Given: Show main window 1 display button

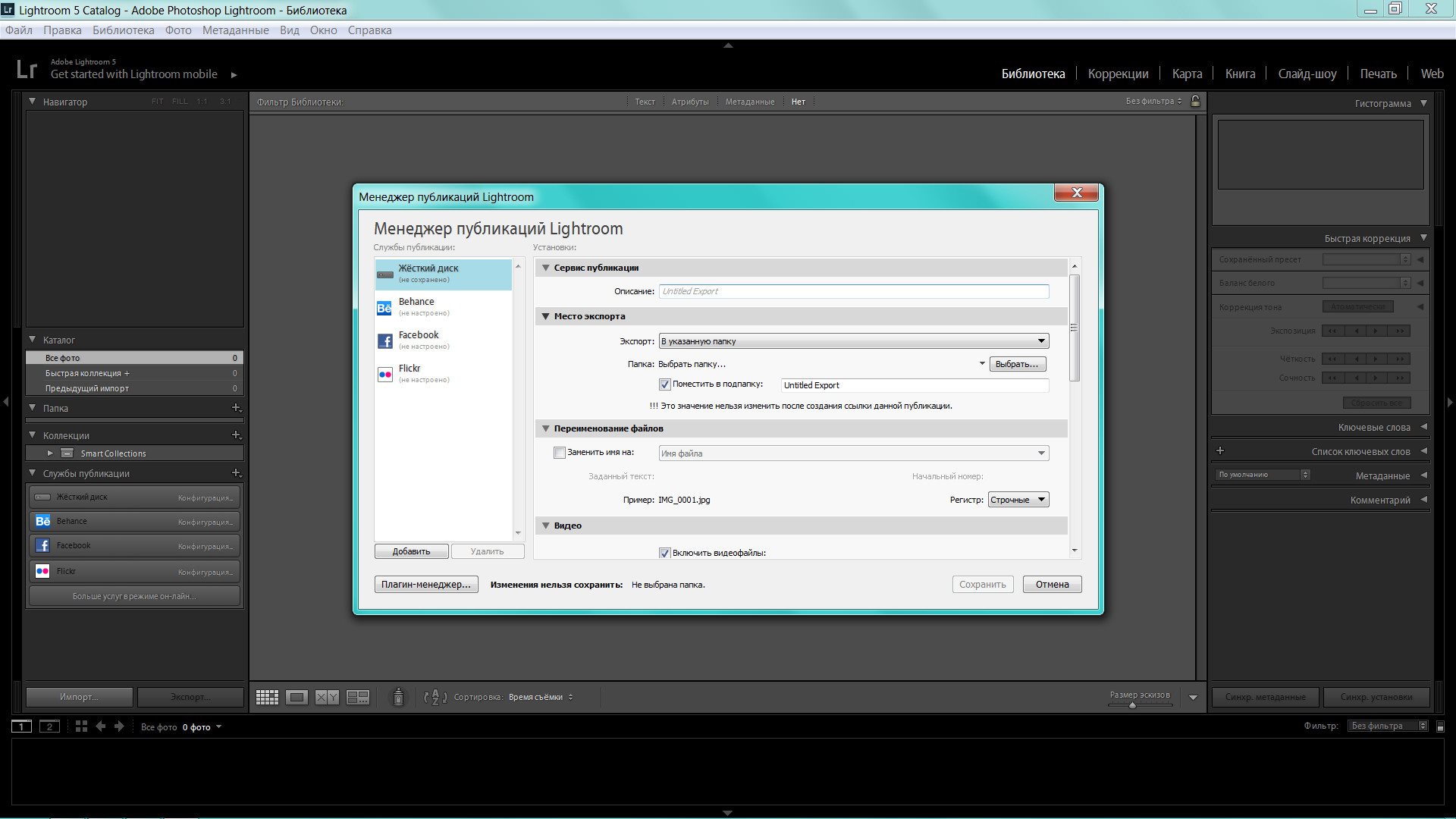Looking at the screenshot, I should (21, 726).
